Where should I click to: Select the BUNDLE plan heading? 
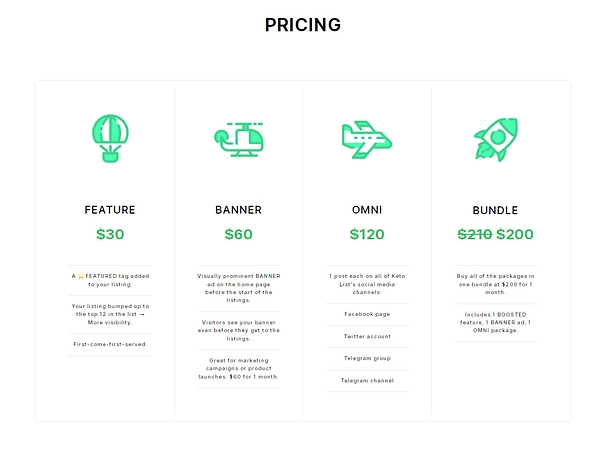click(495, 210)
